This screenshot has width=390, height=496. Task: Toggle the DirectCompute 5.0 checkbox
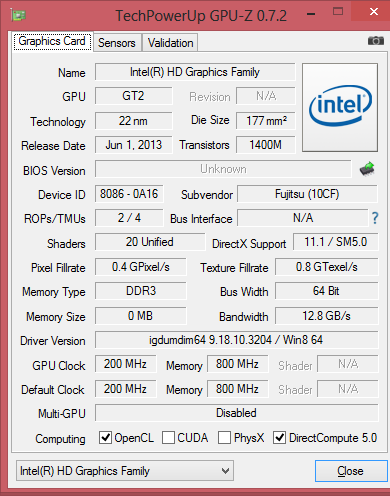[x=279, y=438]
